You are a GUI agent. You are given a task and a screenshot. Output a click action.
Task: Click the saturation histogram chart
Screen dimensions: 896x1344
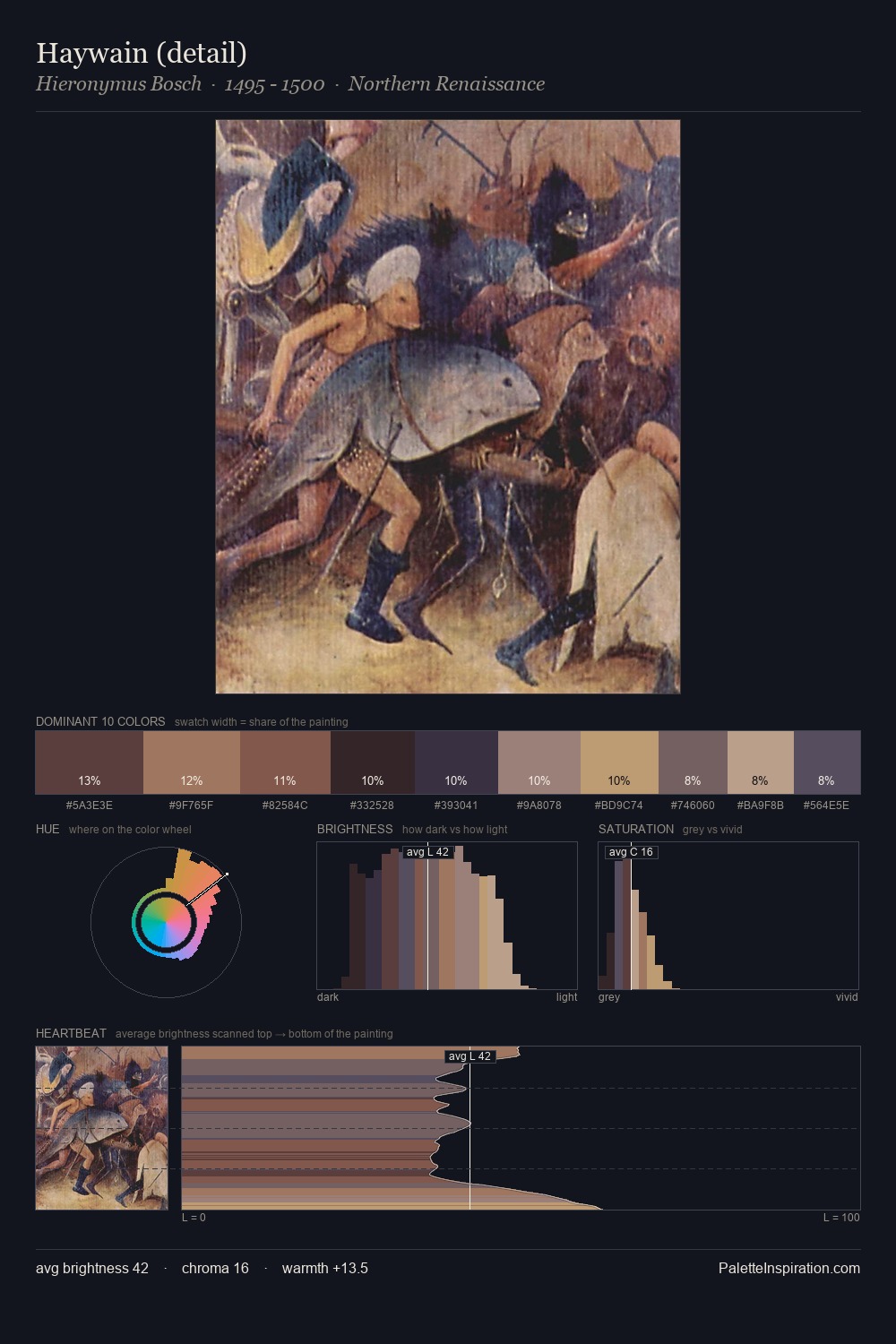pos(728,916)
